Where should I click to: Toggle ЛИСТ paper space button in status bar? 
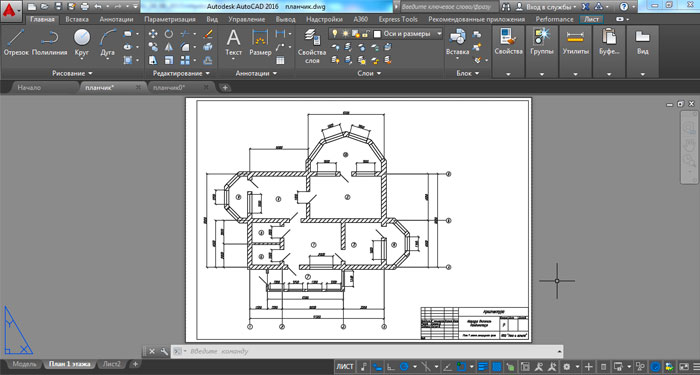345,367
